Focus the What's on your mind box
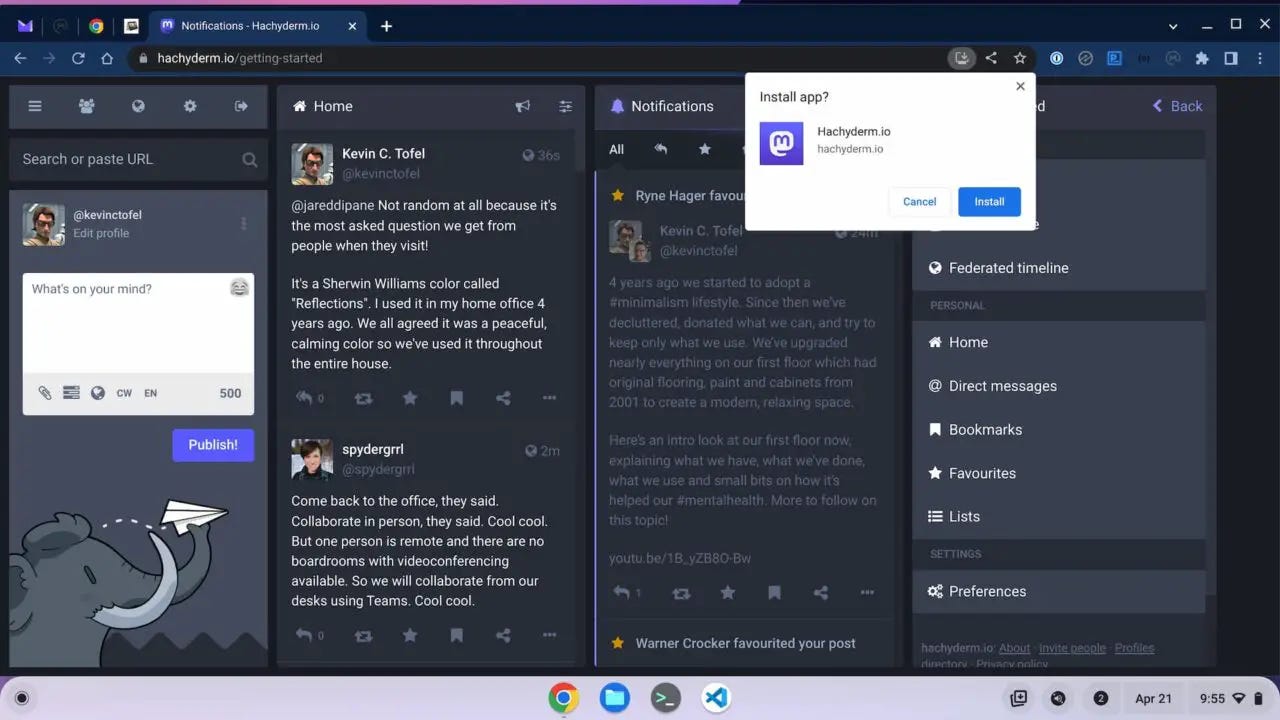 coord(138,324)
